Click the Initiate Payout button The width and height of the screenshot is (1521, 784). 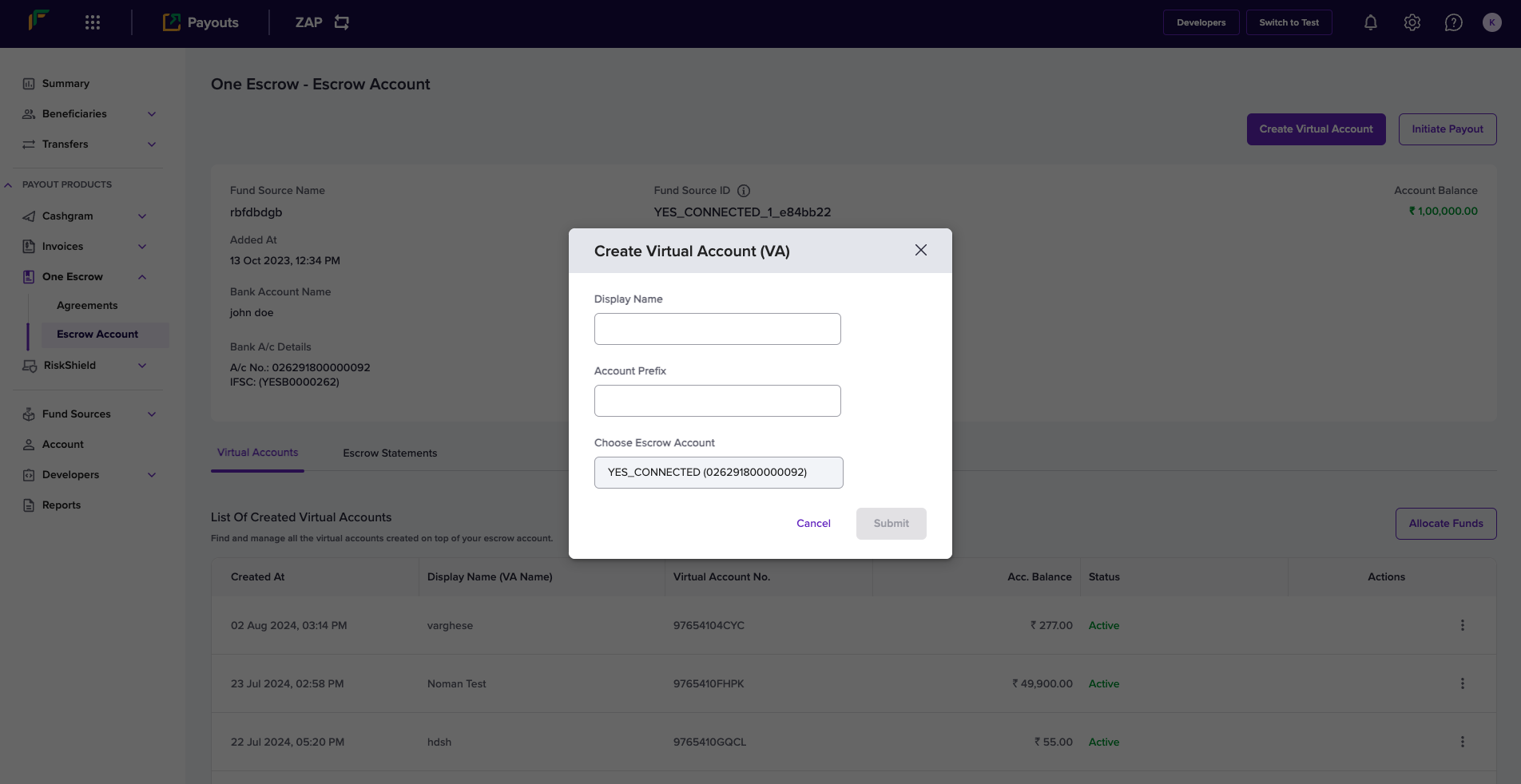[x=1448, y=129]
